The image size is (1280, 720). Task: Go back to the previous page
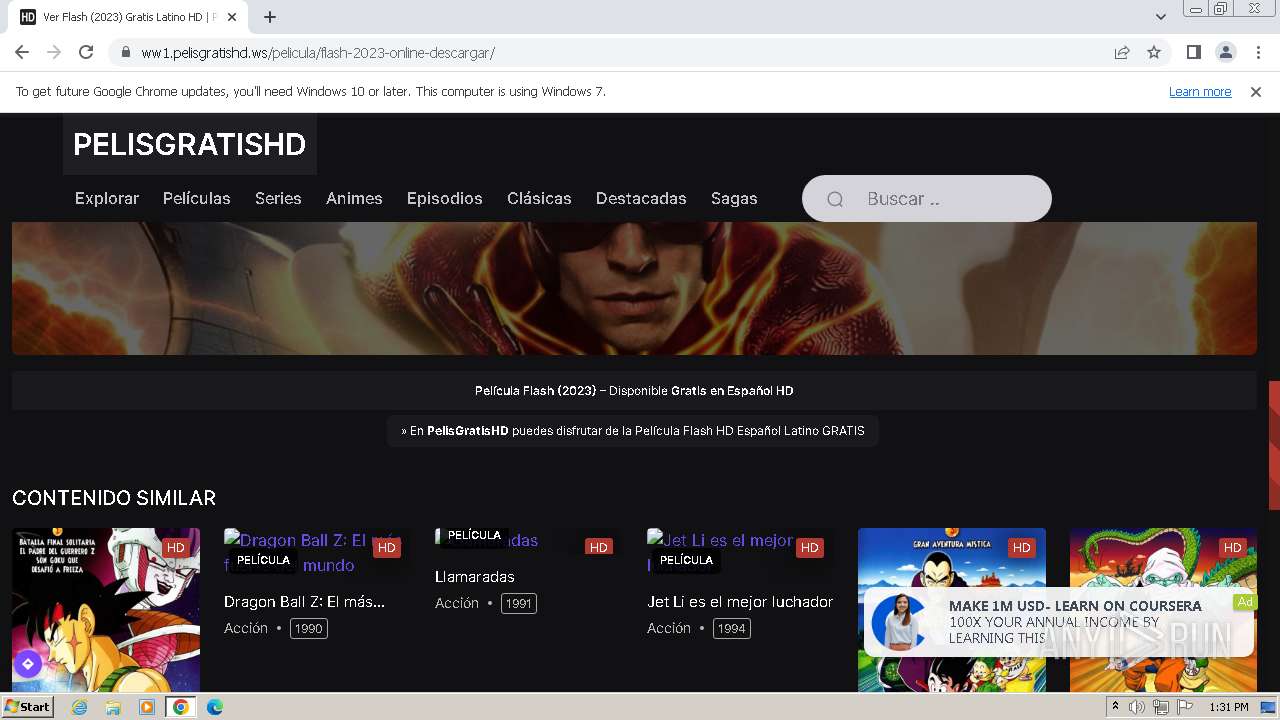point(22,52)
